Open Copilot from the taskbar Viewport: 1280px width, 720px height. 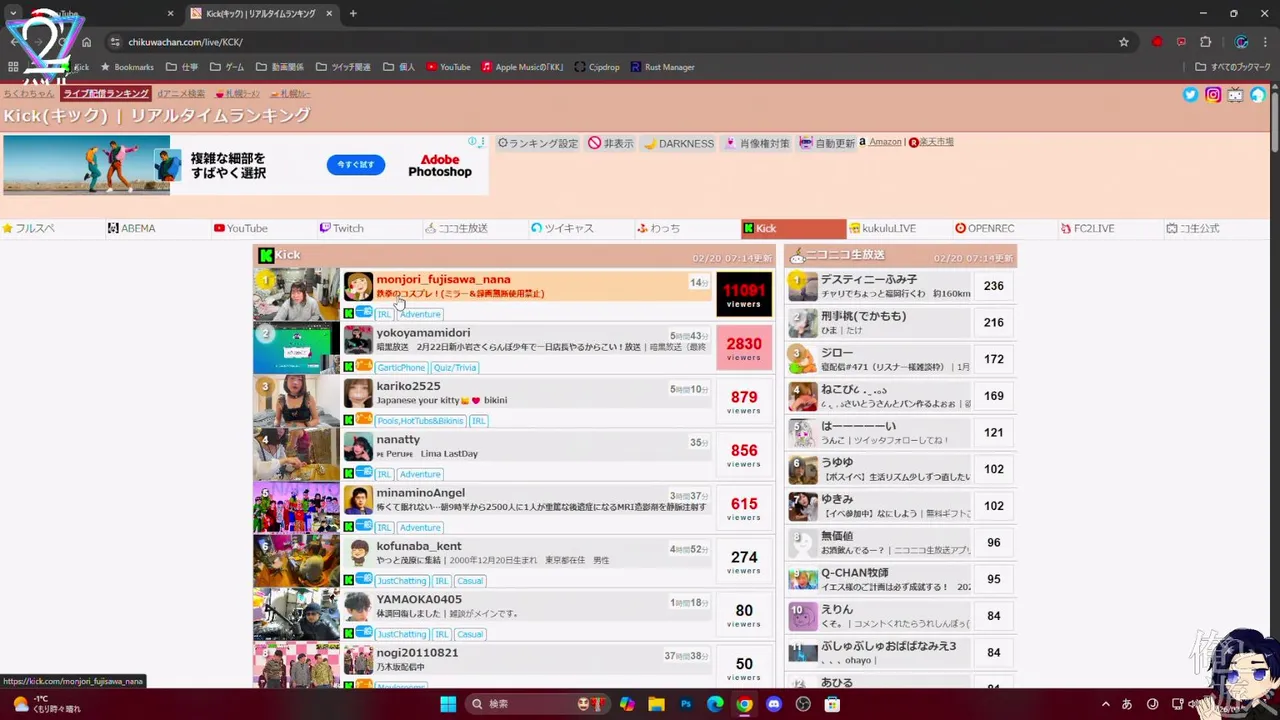point(627,704)
